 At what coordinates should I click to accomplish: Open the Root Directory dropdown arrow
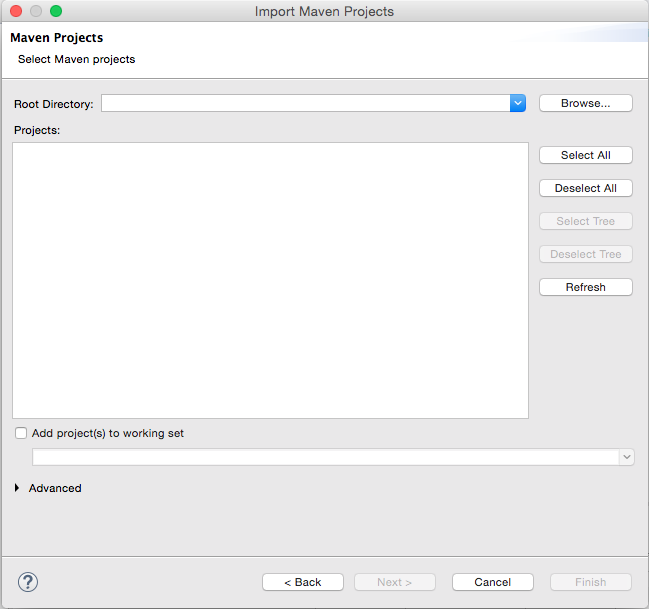click(x=518, y=103)
